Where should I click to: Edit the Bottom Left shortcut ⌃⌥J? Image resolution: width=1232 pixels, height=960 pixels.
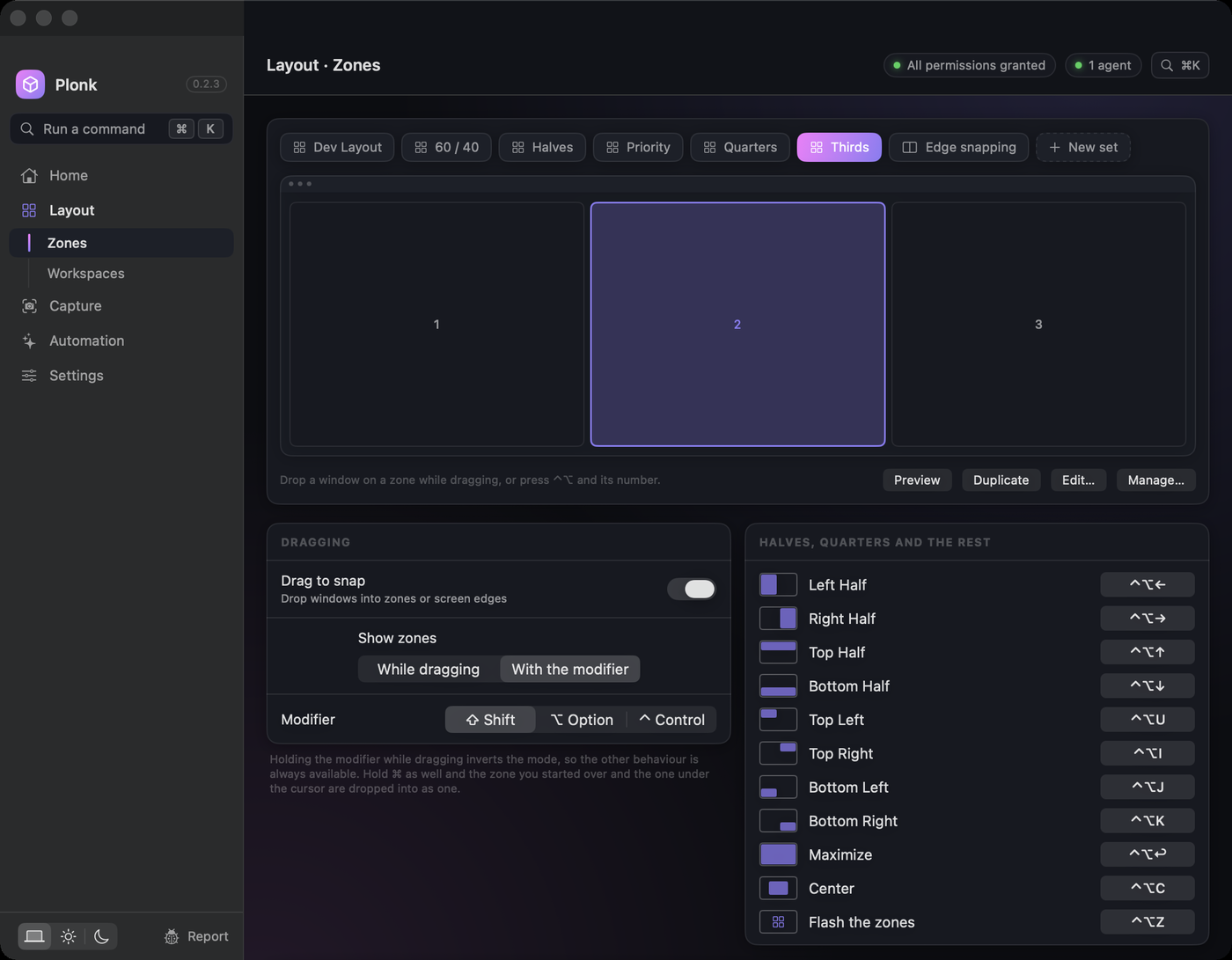click(1148, 787)
